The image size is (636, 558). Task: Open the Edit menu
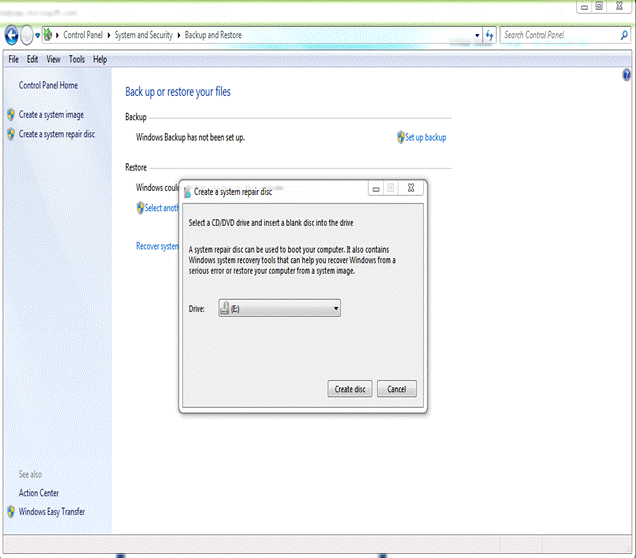[x=32, y=60]
